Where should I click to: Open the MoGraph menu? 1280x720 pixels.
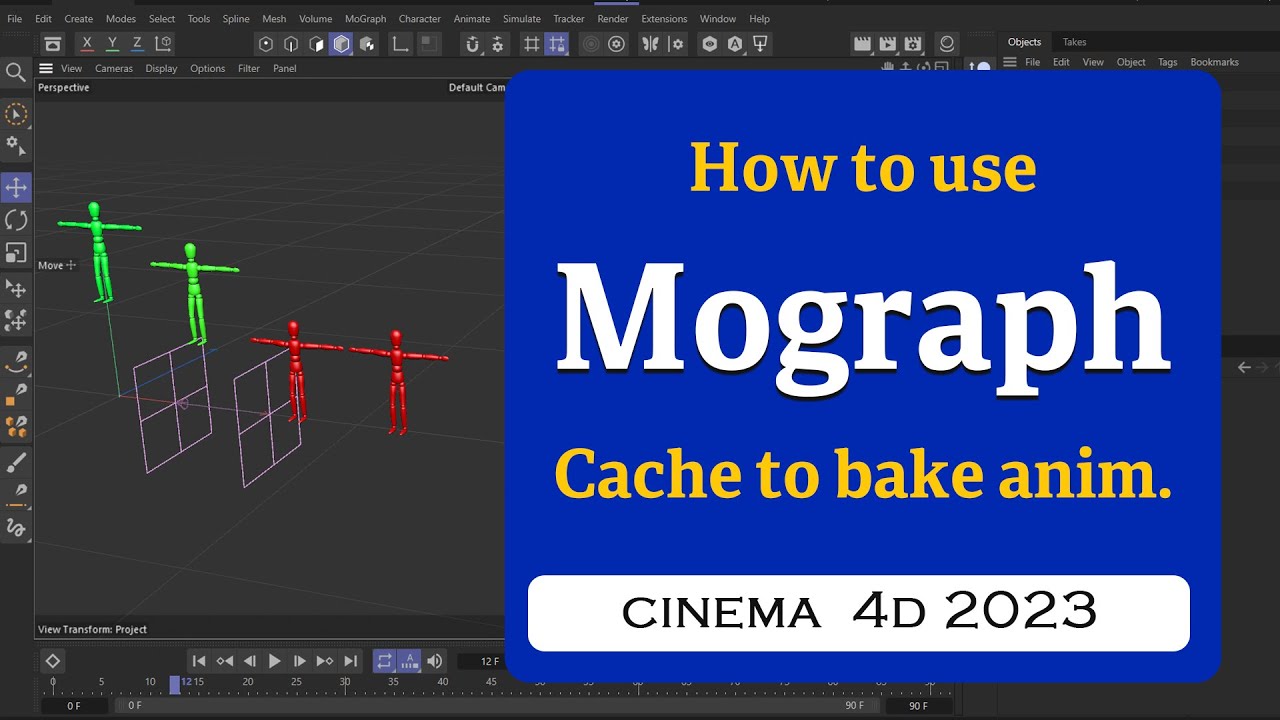(x=365, y=19)
